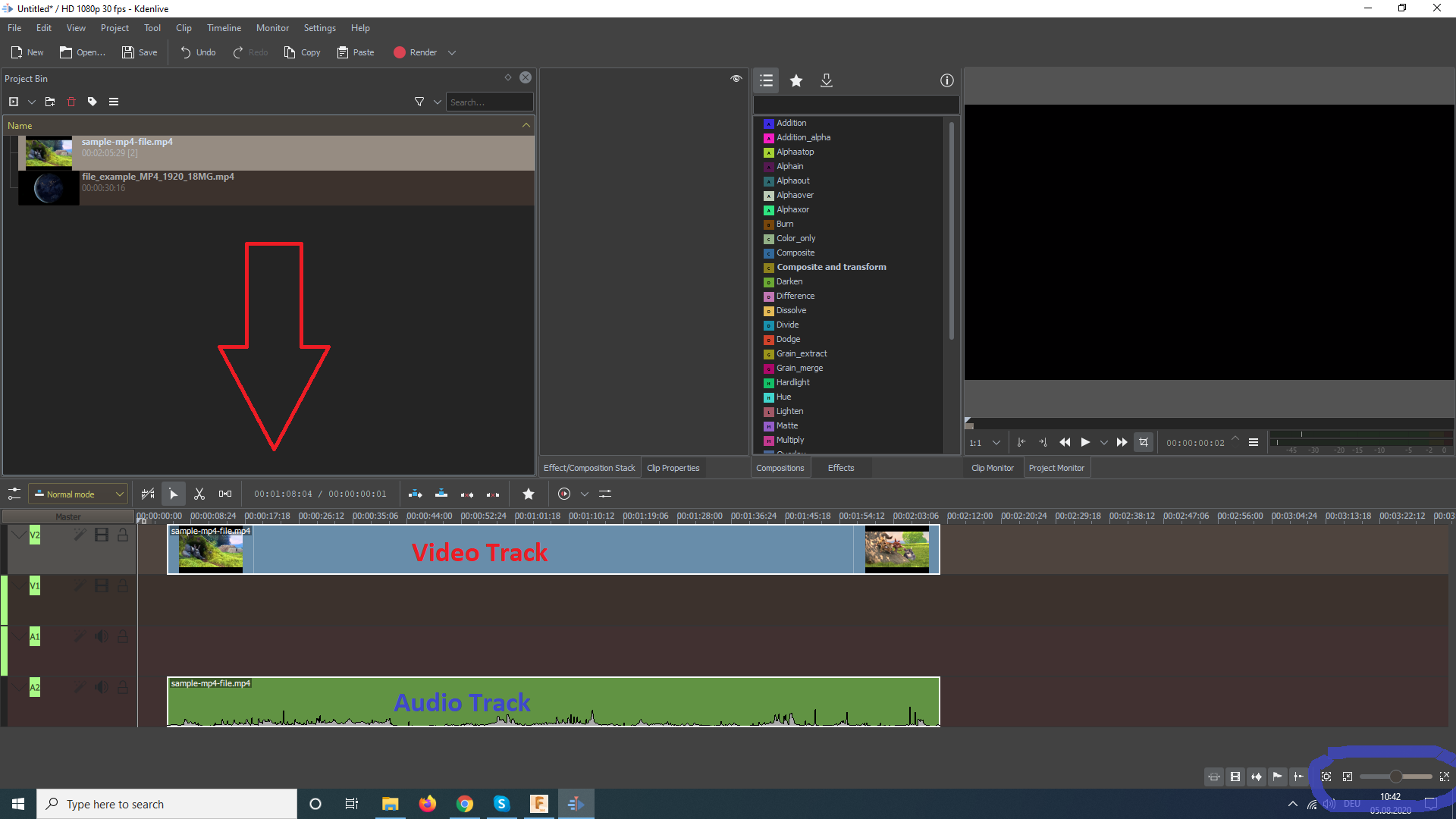Click the Fit Zoom to Project icon
The width and height of the screenshot is (1456, 819).
tap(1326, 777)
